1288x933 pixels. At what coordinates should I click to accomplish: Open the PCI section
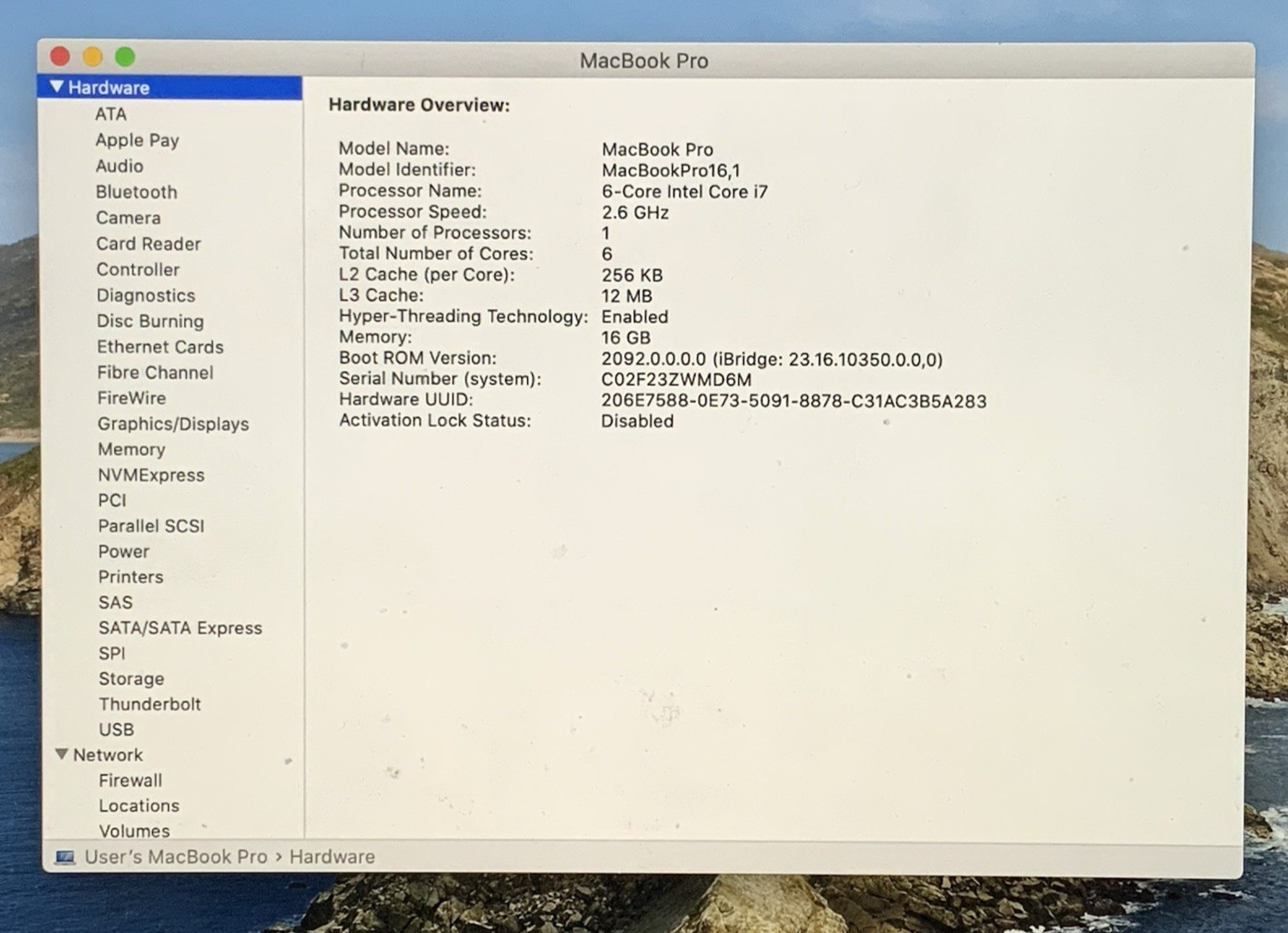(112, 501)
